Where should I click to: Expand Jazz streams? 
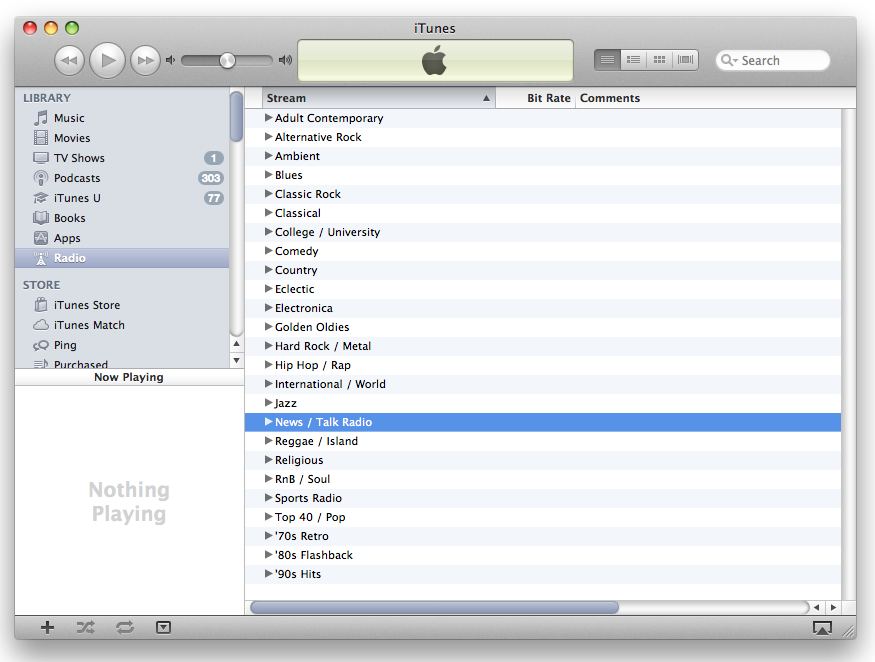tap(268, 402)
